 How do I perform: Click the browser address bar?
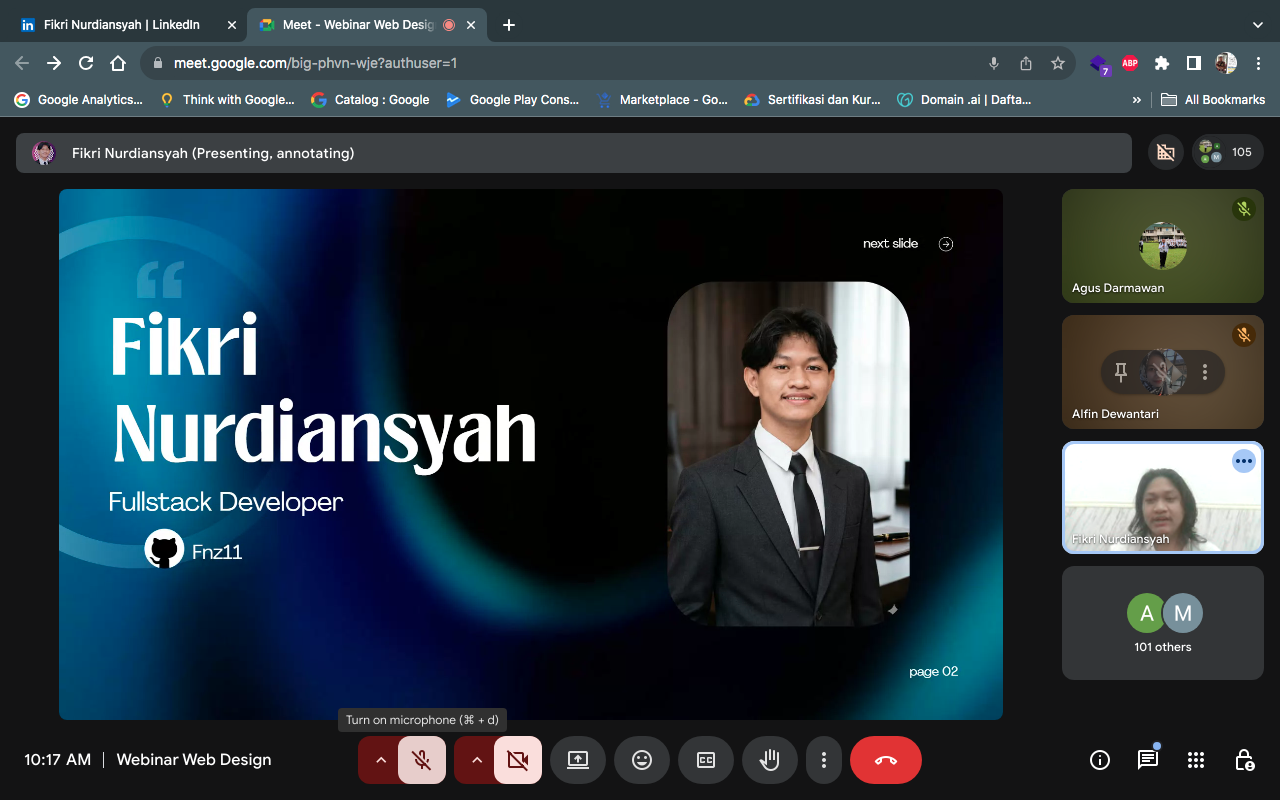point(560,63)
